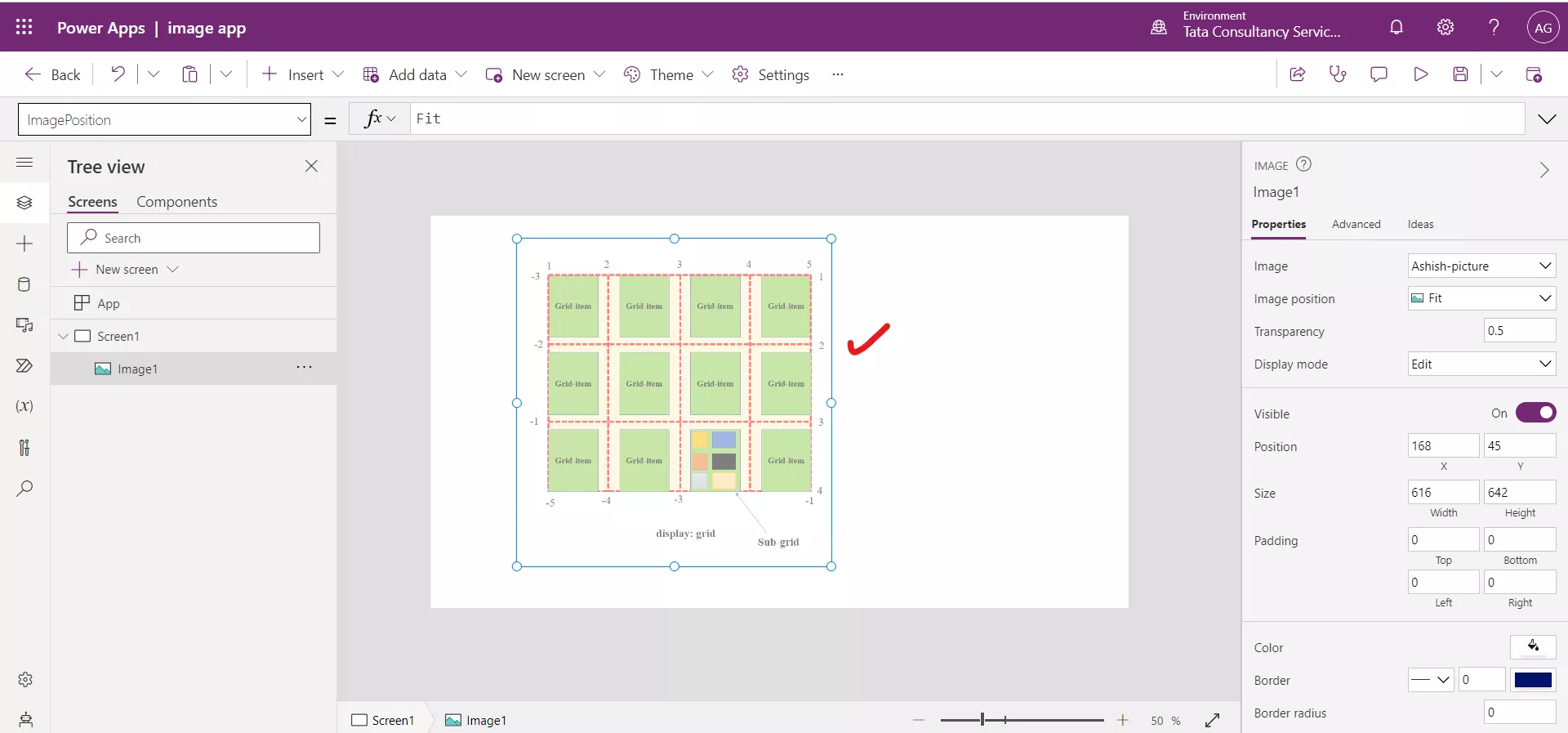Open the Search magnifier in left rail
The width and height of the screenshot is (1568, 733).
pyautogui.click(x=24, y=489)
